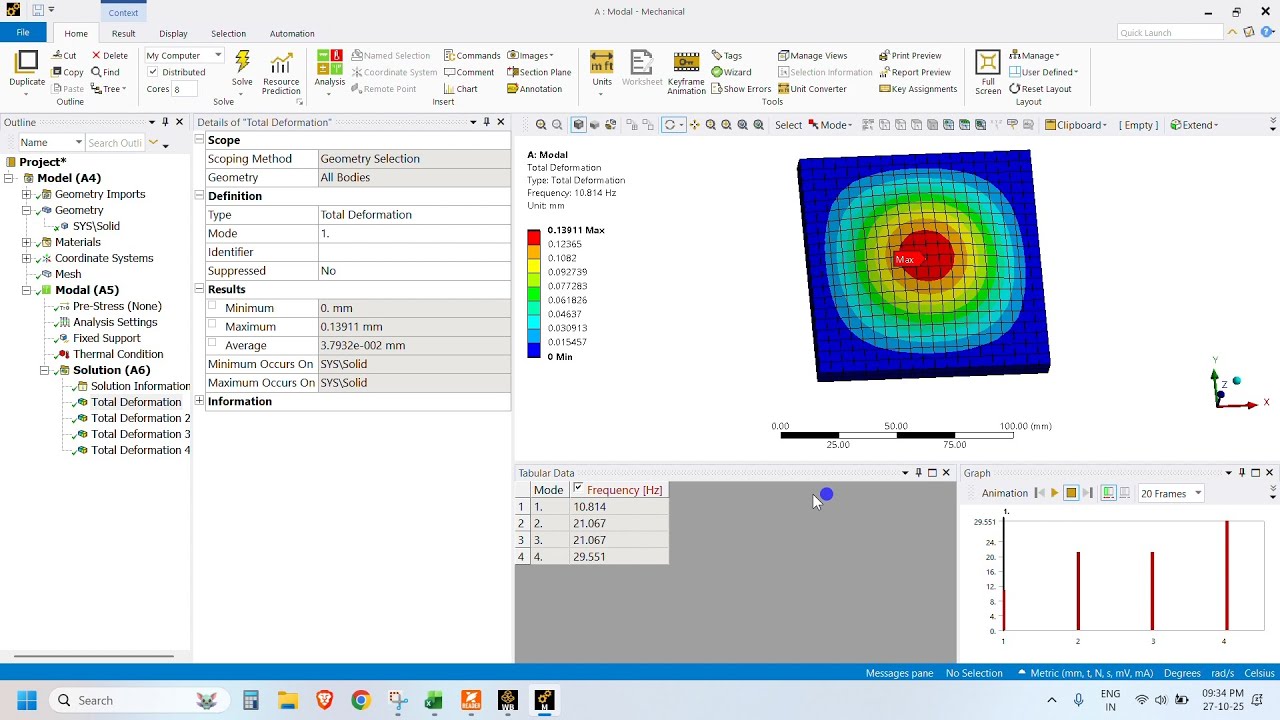Click the blue color band in the legend

534,350
